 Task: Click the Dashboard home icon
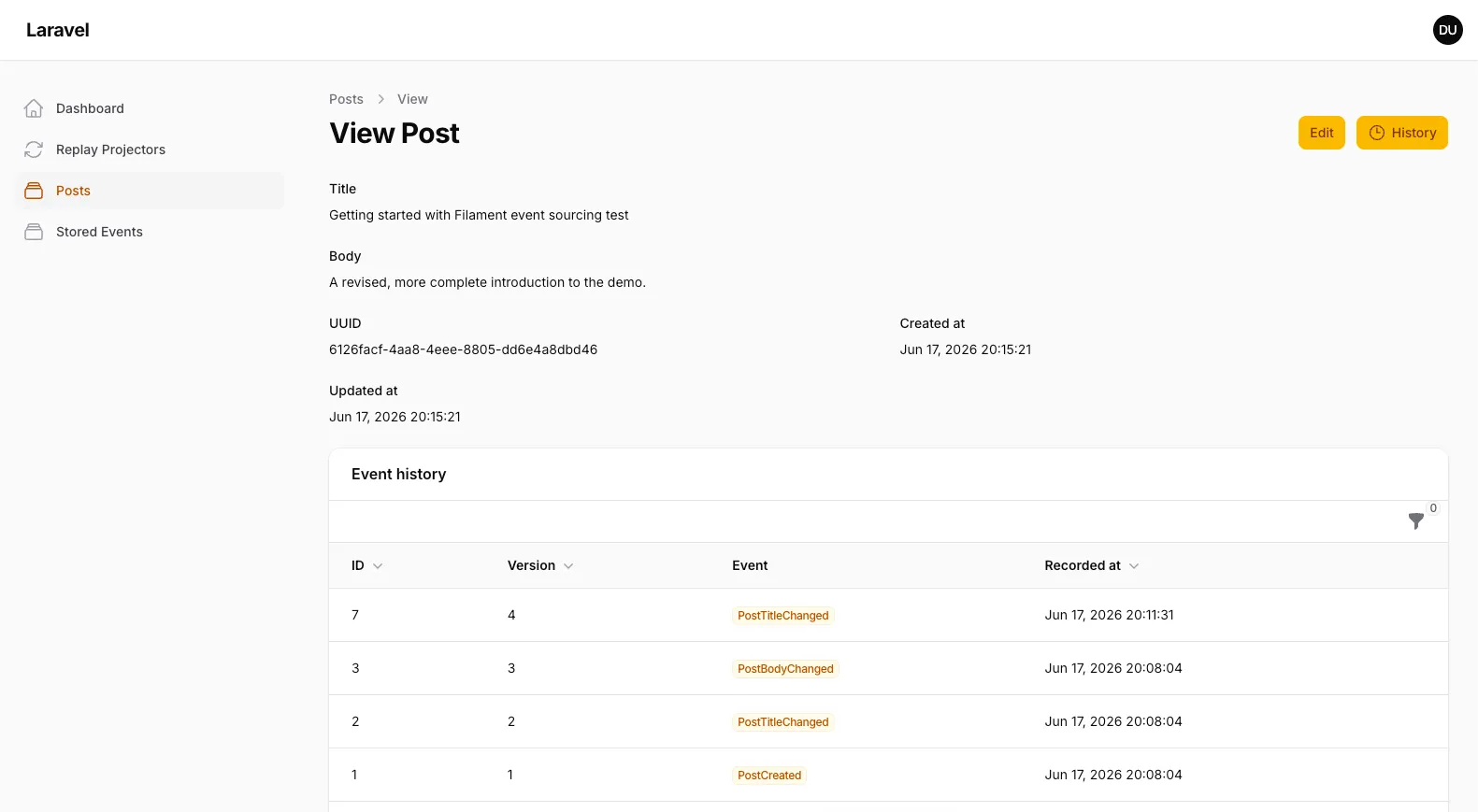34,108
